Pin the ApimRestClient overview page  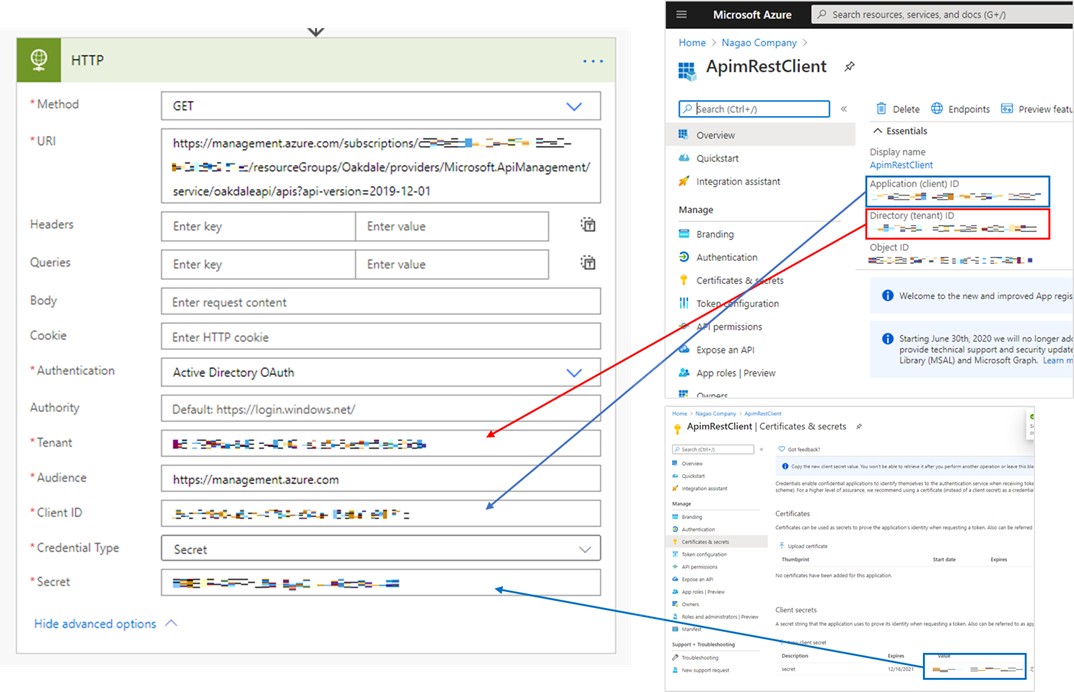coord(848,67)
